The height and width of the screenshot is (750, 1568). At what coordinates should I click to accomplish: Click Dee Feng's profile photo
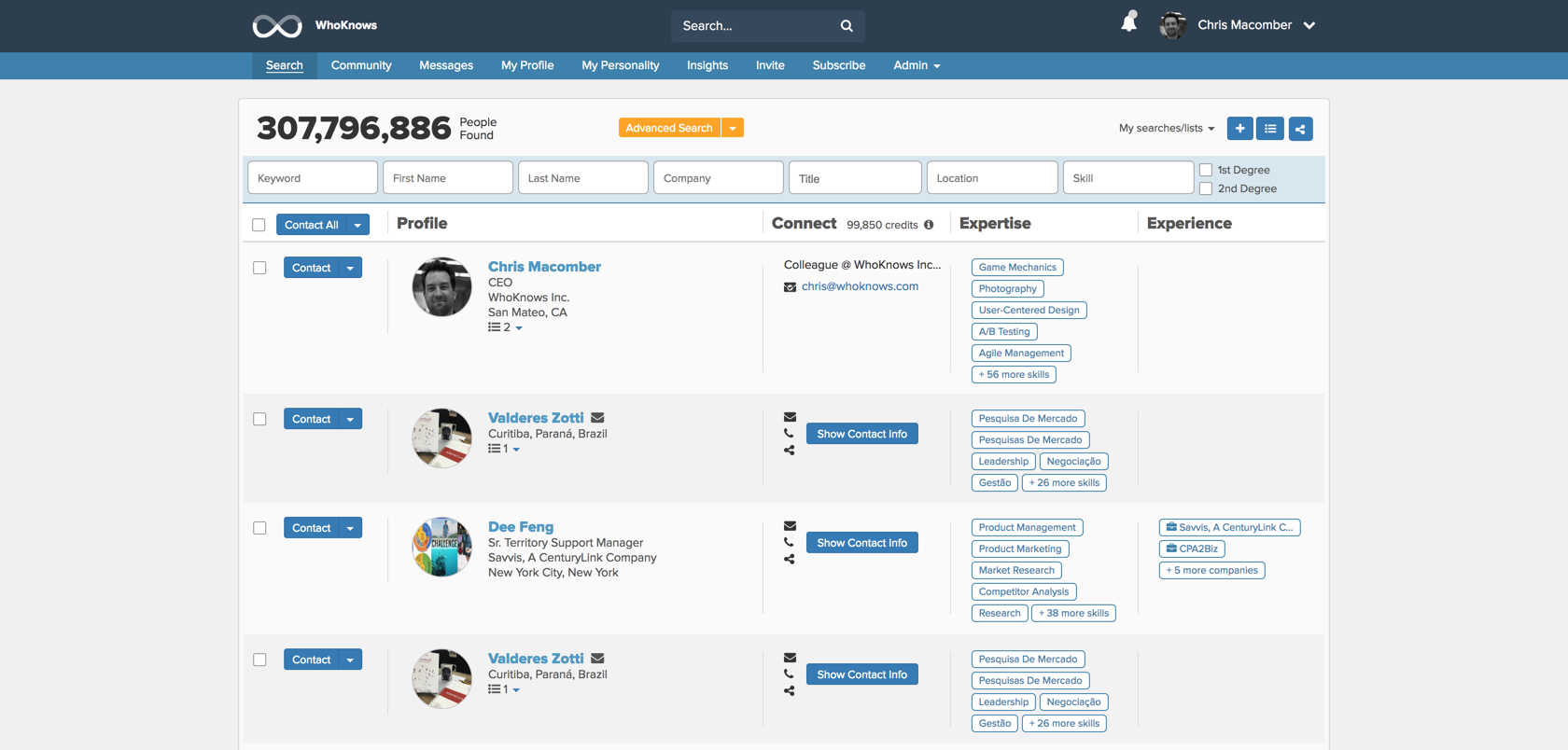point(441,547)
